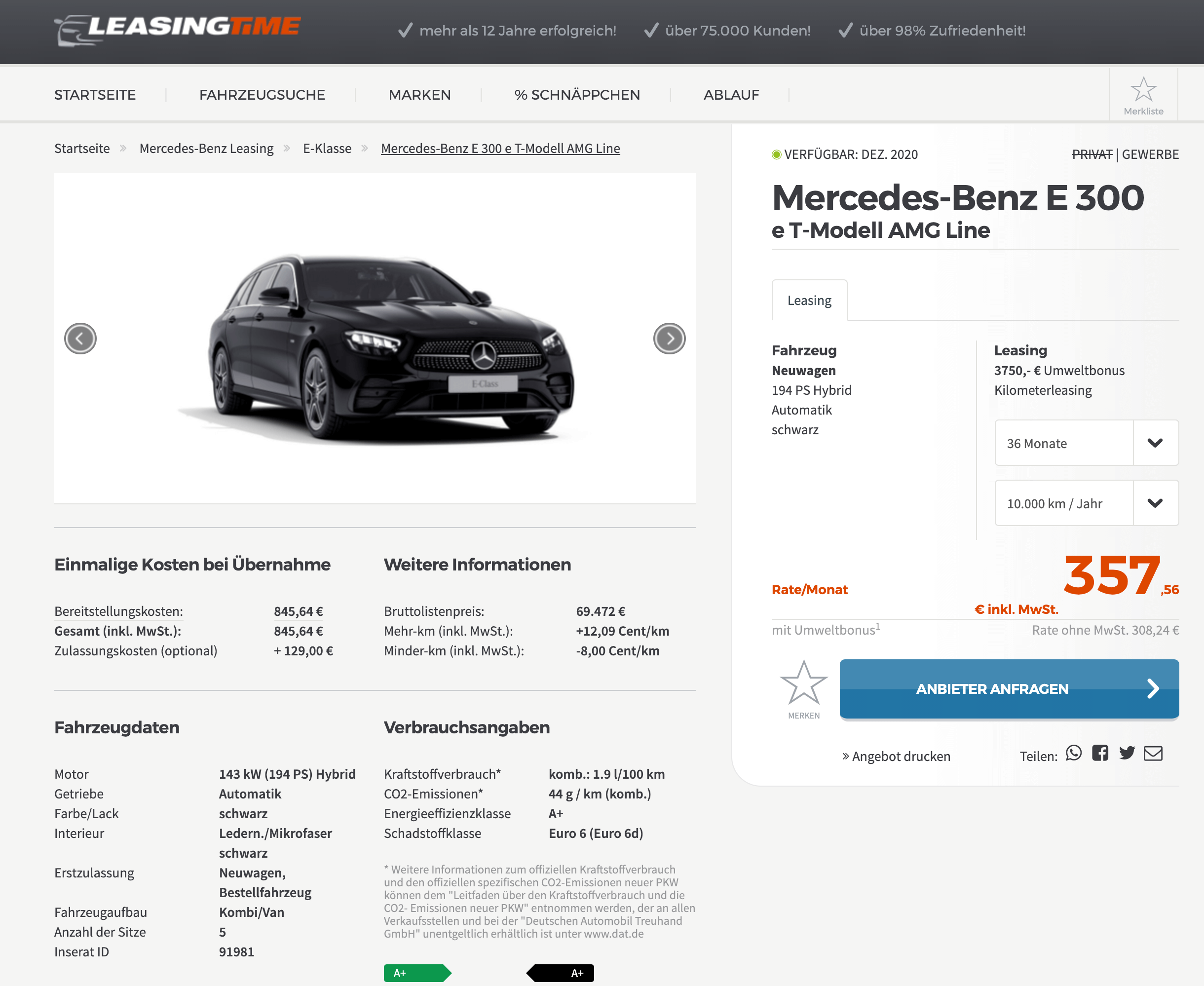The image size is (1204, 986).
Task: Click the Merken star icon
Action: pos(804,683)
